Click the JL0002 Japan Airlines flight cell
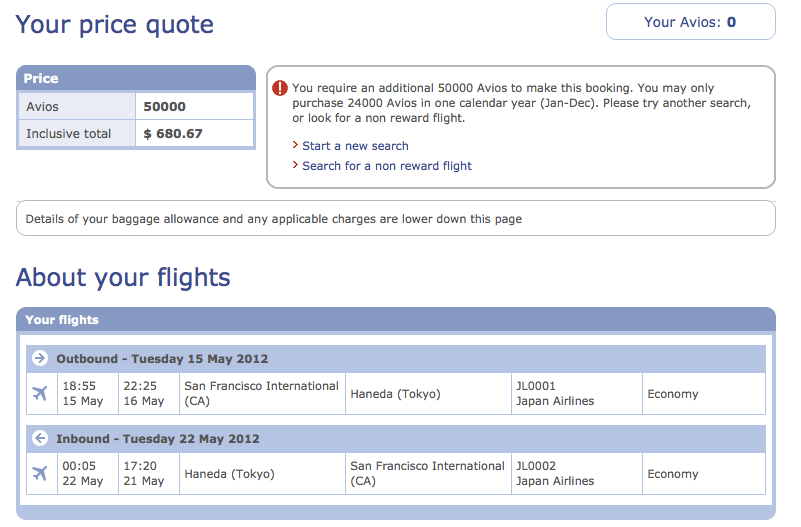 click(x=577, y=473)
